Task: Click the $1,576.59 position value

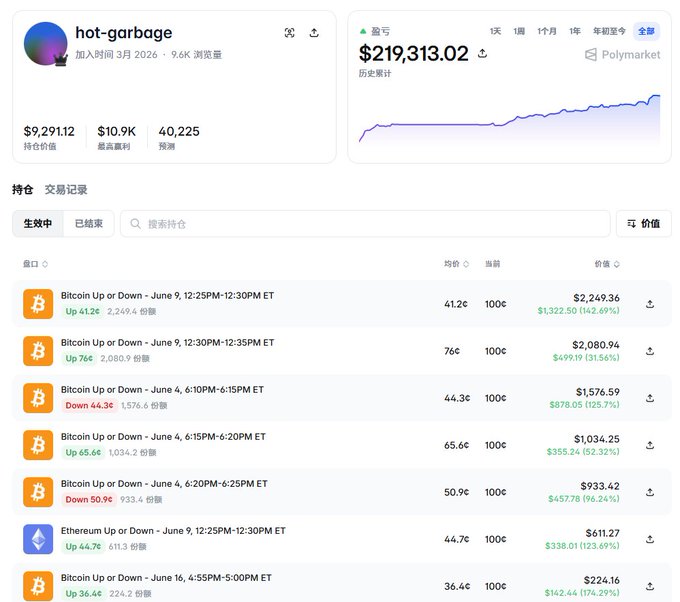Action: [598, 392]
